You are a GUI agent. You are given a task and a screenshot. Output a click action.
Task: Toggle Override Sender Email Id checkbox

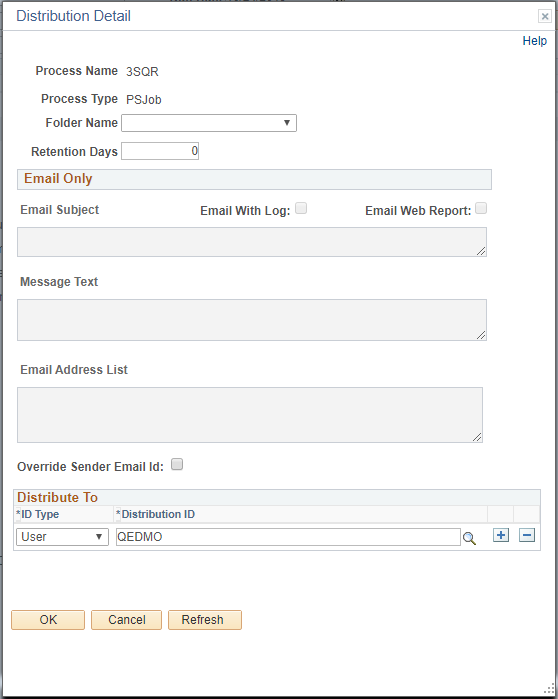pyautogui.click(x=177, y=465)
